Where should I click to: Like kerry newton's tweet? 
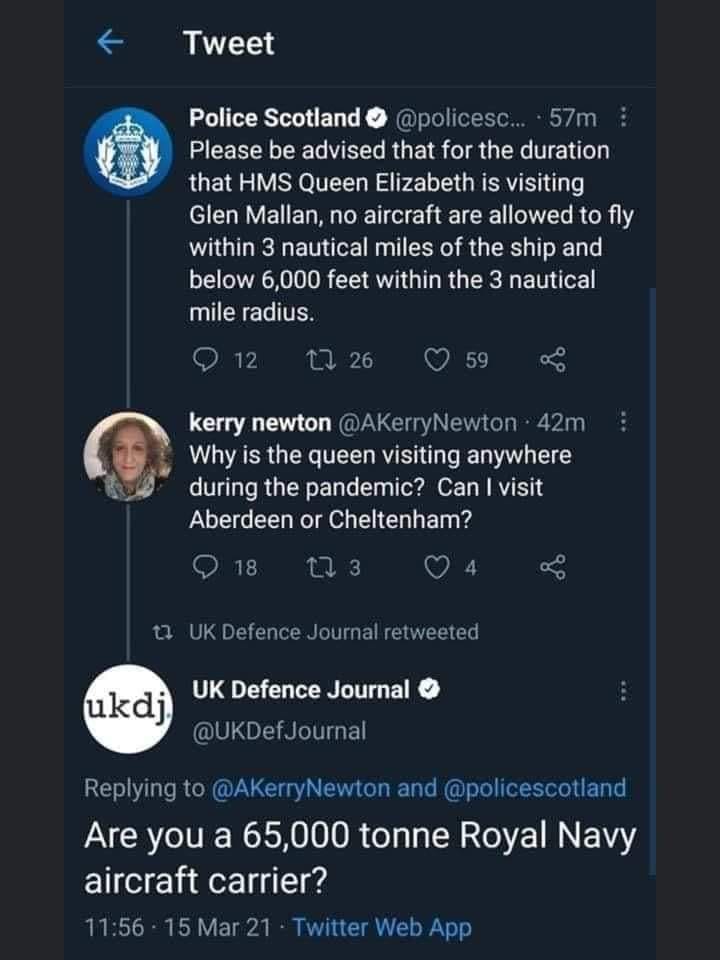(x=437, y=568)
